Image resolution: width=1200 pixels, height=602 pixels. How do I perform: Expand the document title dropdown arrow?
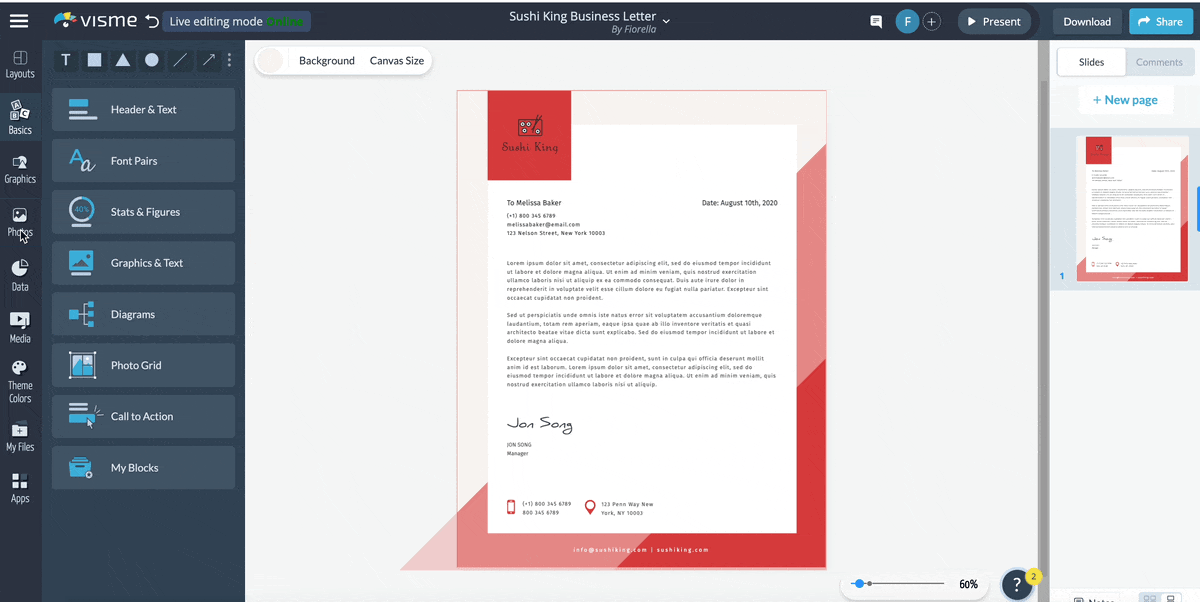(667, 19)
